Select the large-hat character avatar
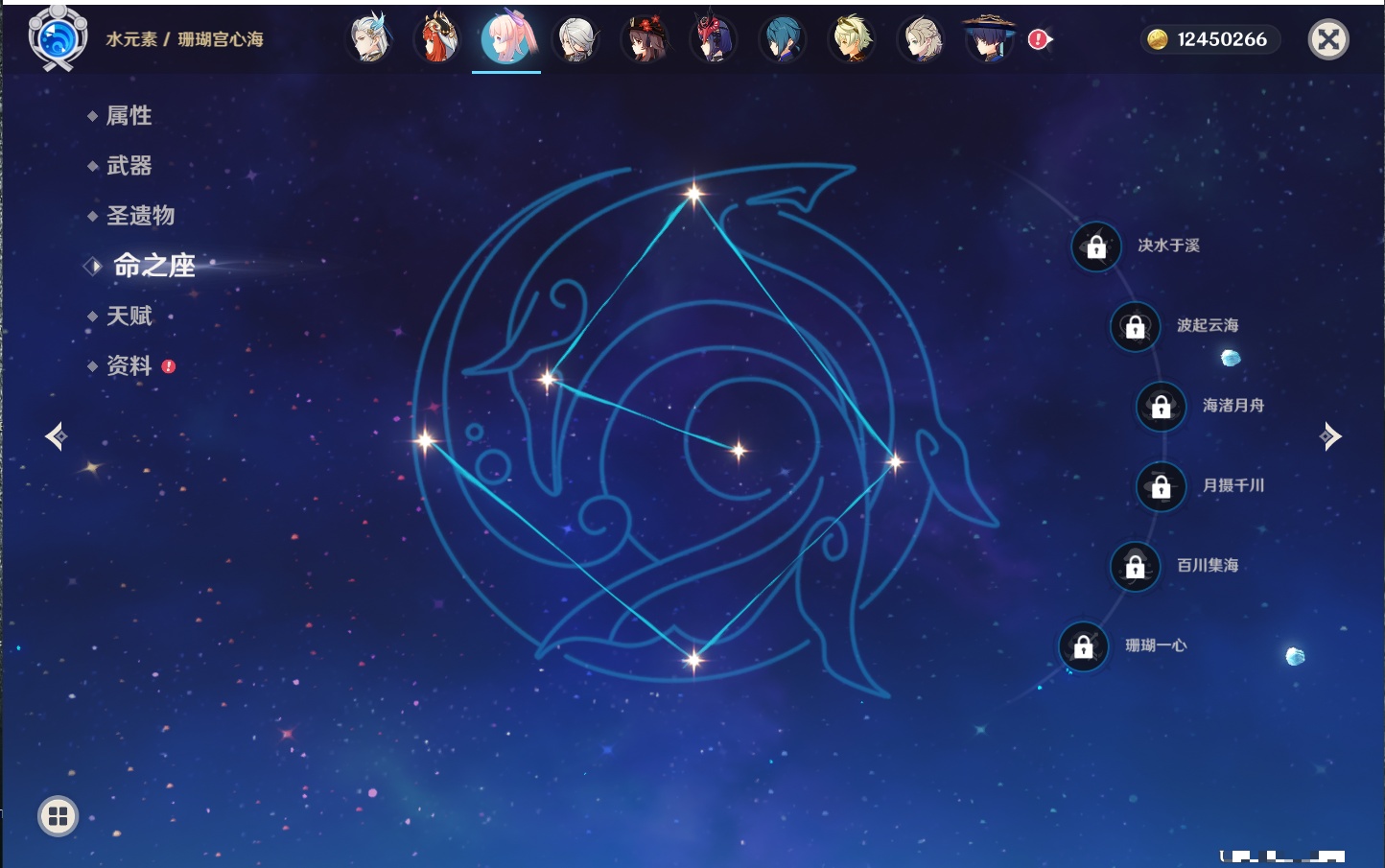This screenshot has height=868, width=1385. point(990,38)
